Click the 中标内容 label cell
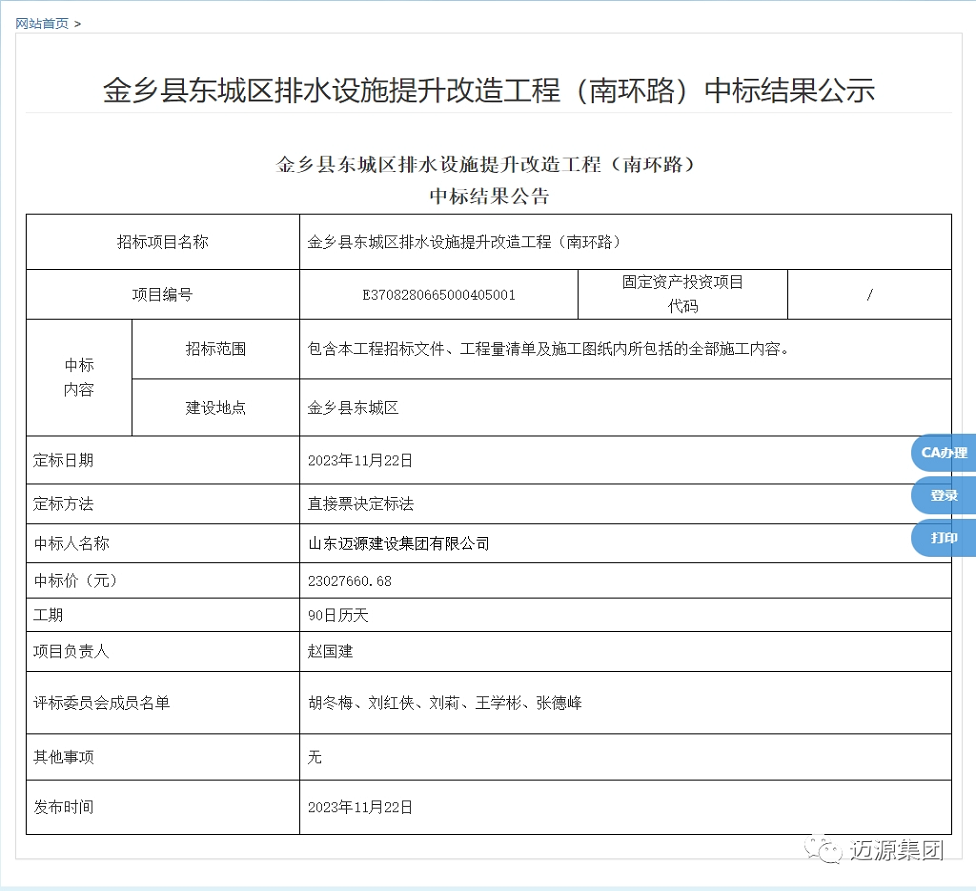The width and height of the screenshot is (976, 891). point(79,377)
